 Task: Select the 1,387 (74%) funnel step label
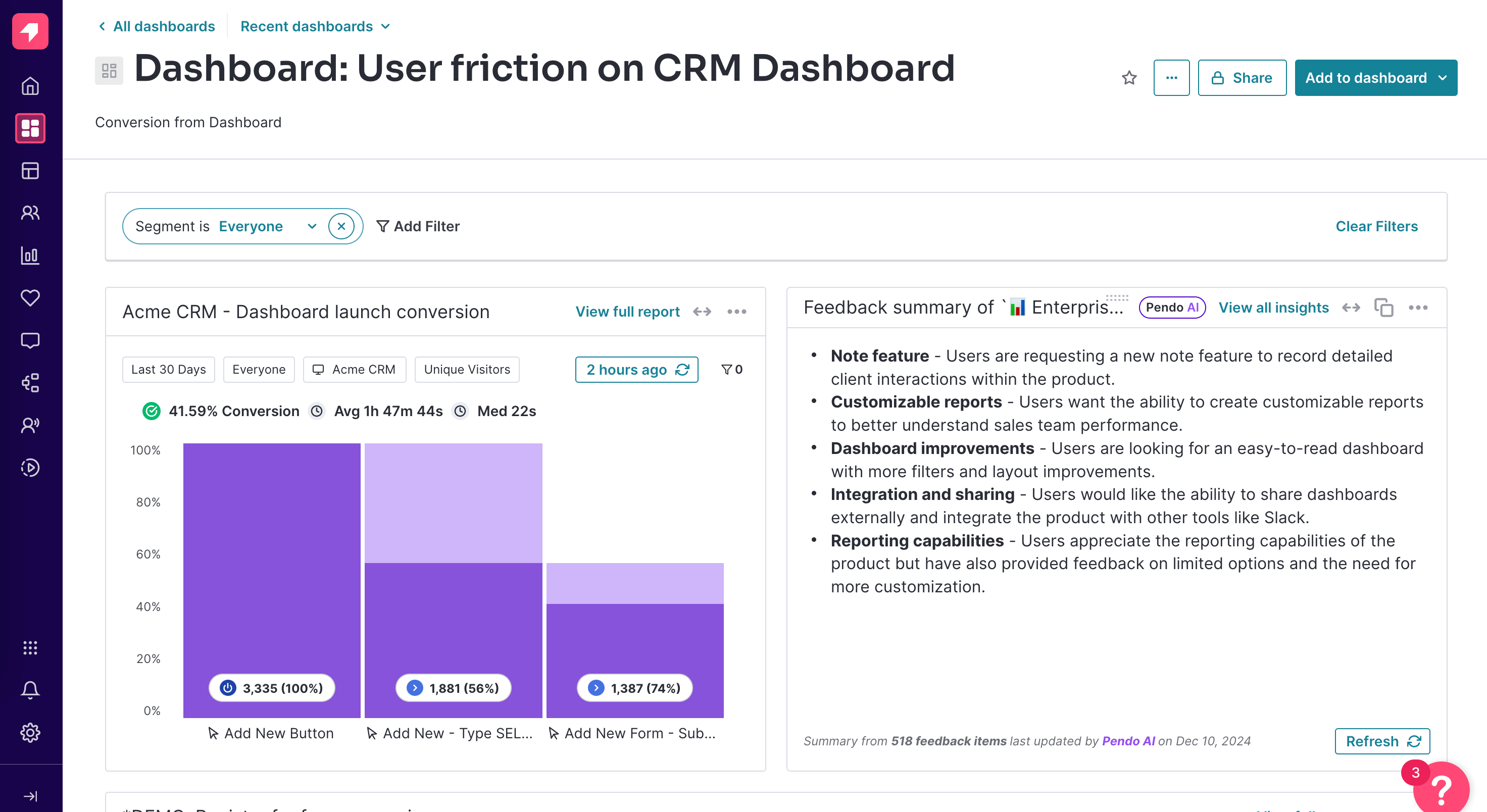(x=634, y=688)
